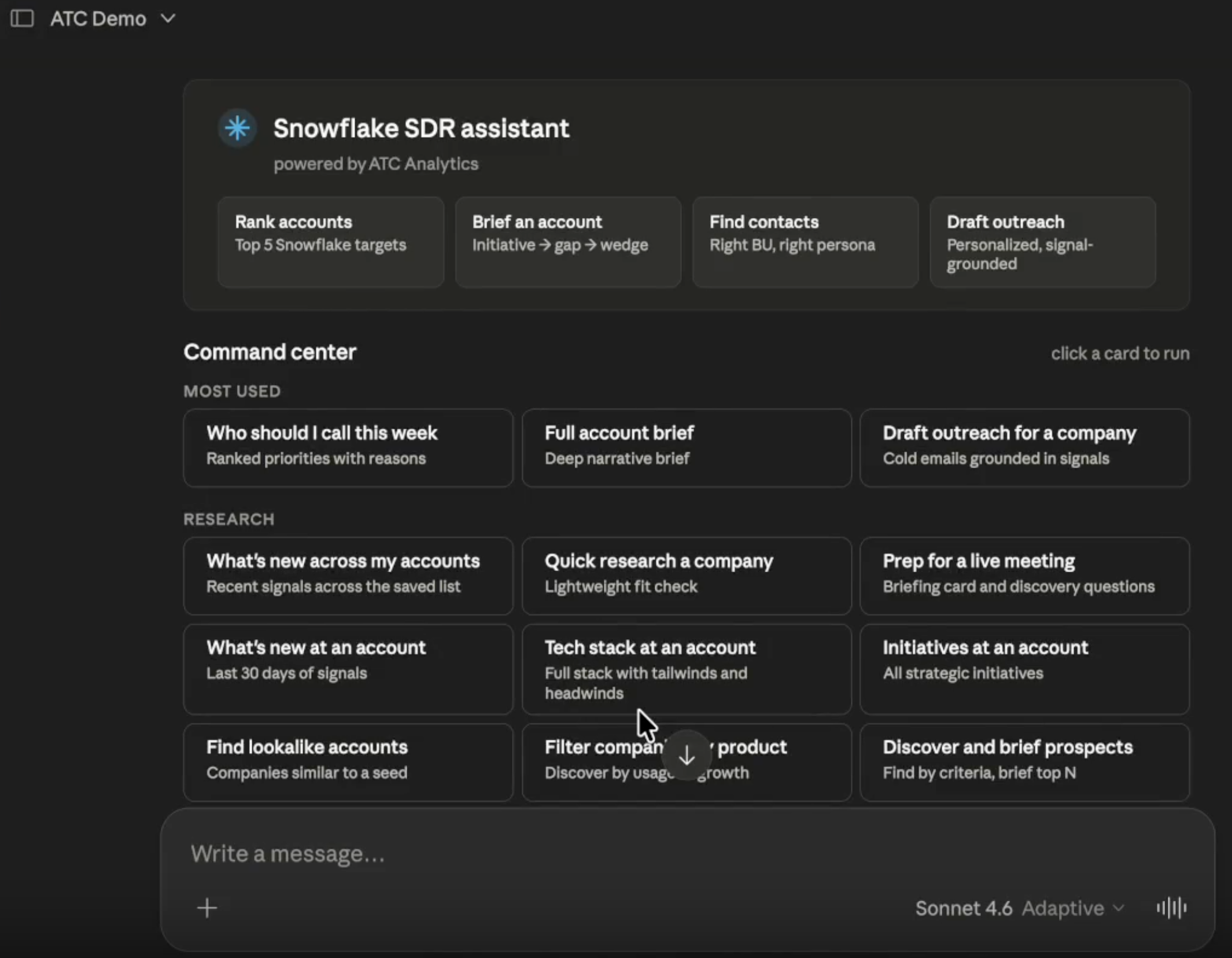
Task: Run the Filter companies by product card
Action: pos(687,762)
